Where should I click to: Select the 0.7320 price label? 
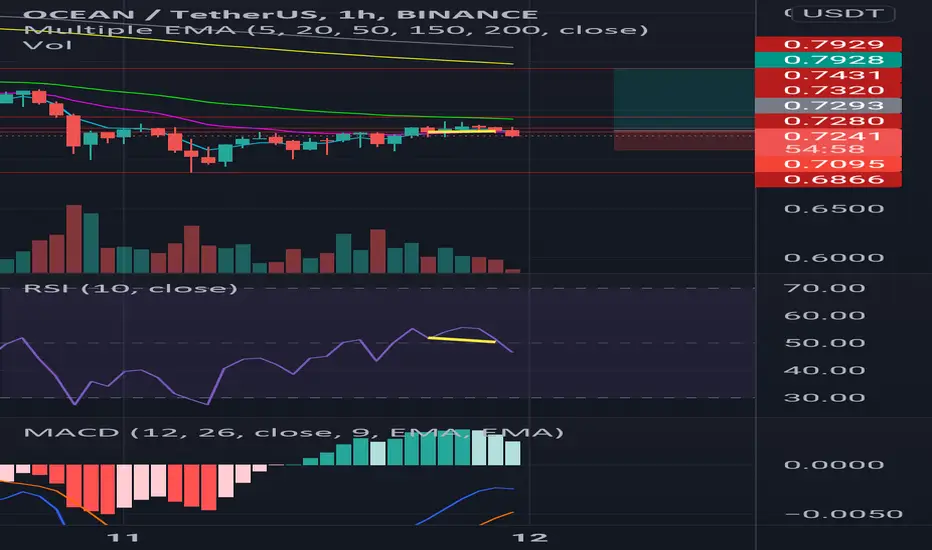[x=828, y=90]
